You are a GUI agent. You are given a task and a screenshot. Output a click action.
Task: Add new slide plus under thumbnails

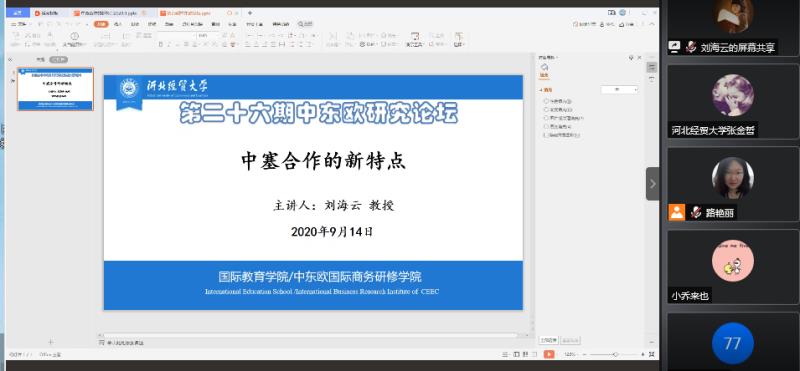coord(50,342)
